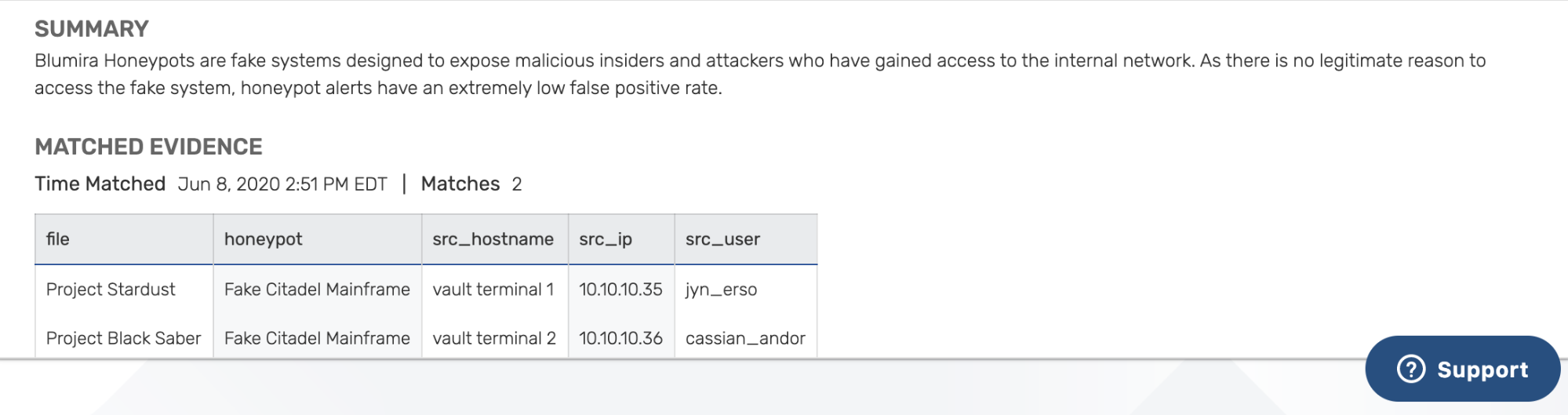Click the IP address 10.10.10.35
The width and height of the screenshot is (1568, 415).
620,289
